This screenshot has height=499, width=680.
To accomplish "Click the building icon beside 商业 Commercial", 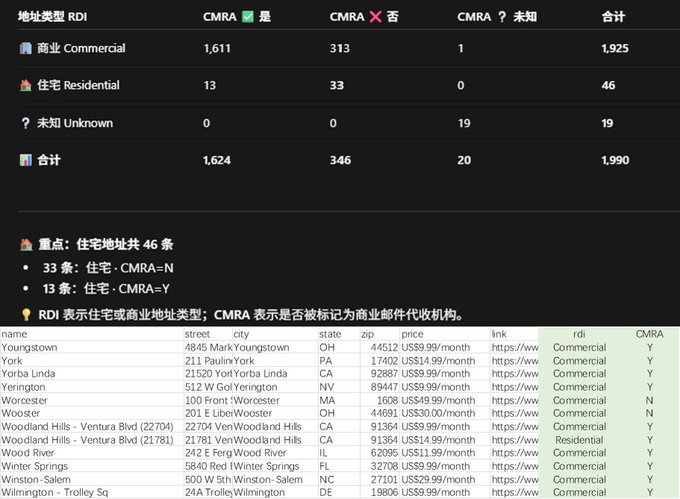I will (x=26, y=48).
